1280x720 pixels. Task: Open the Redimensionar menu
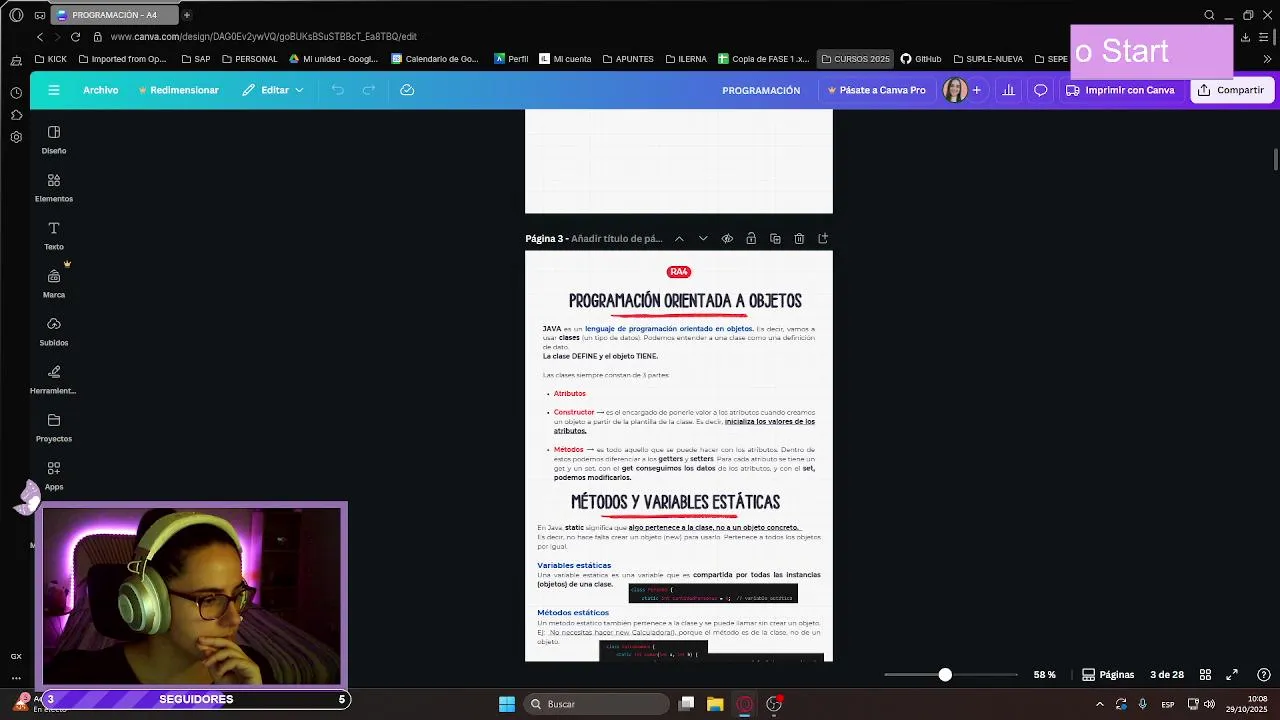click(x=178, y=90)
